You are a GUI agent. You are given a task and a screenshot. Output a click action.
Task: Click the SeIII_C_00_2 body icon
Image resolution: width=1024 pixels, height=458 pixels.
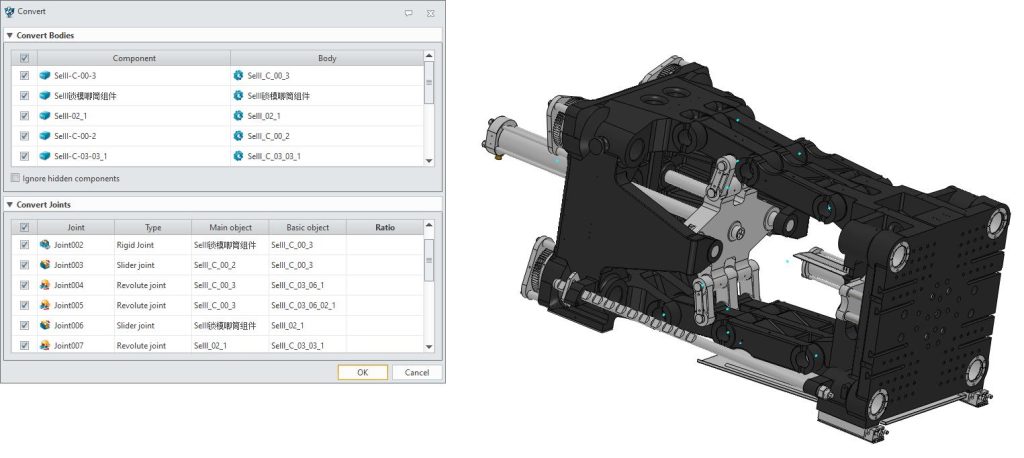238,136
